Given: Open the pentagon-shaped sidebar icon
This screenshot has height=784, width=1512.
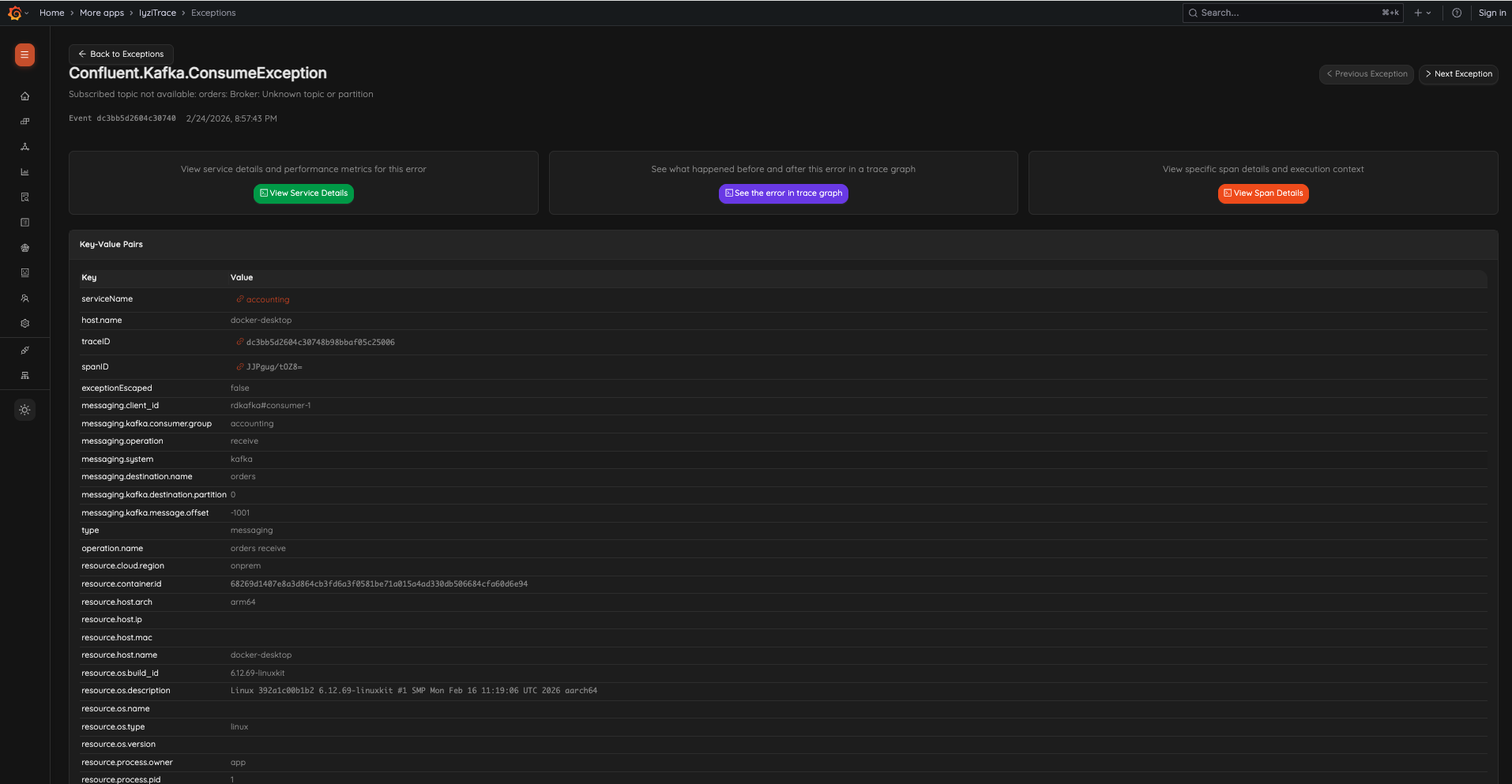Looking at the screenshot, I should click(24, 248).
